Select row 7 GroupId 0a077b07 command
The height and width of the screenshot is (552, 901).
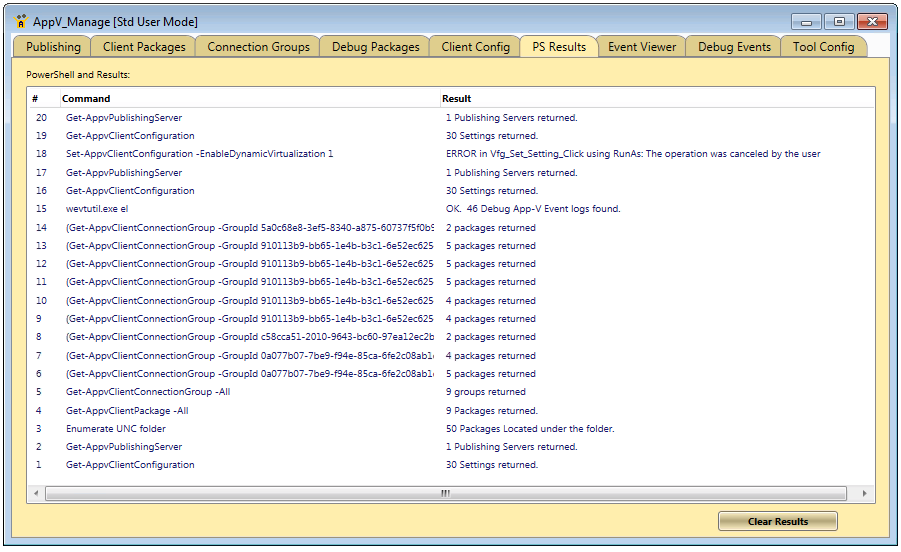click(250, 356)
